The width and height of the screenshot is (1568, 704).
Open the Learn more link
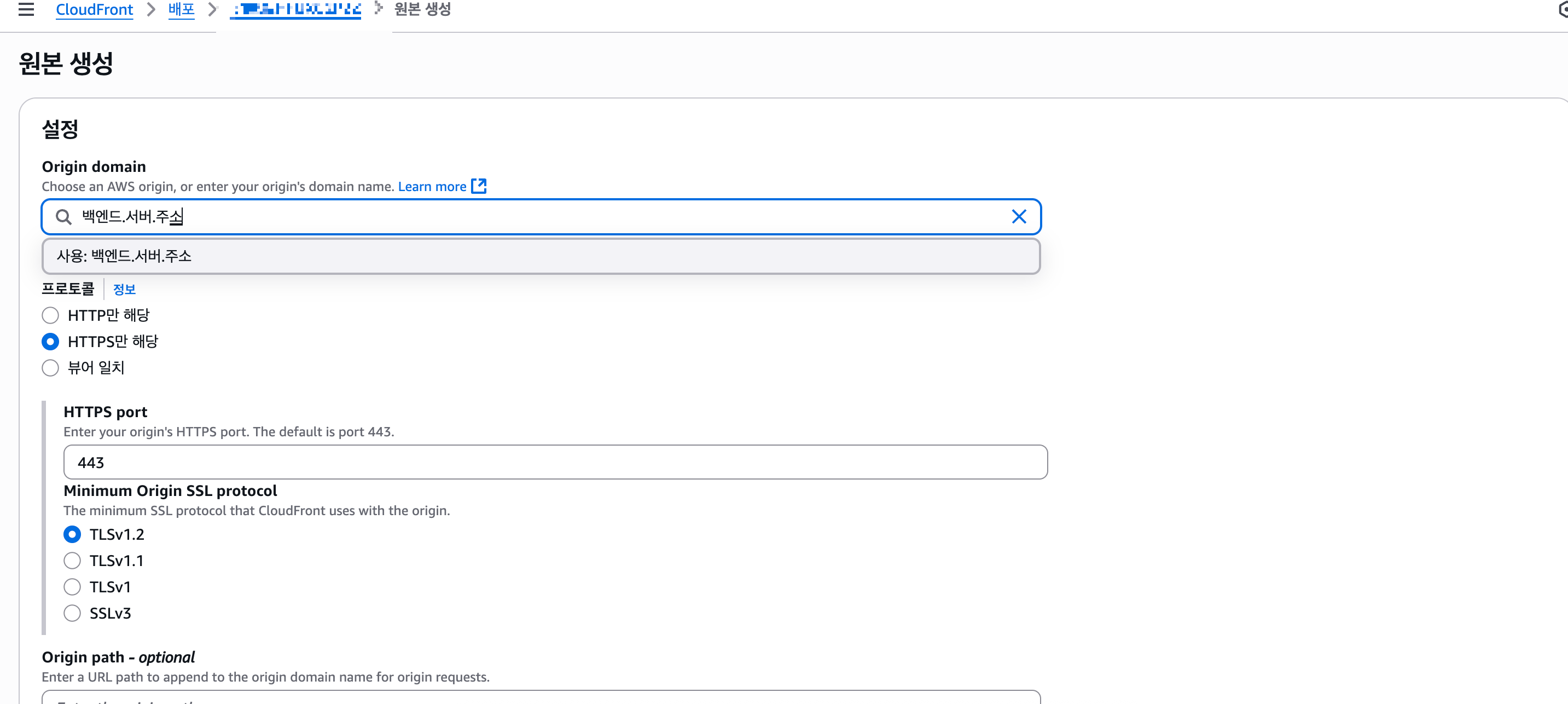click(432, 187)
